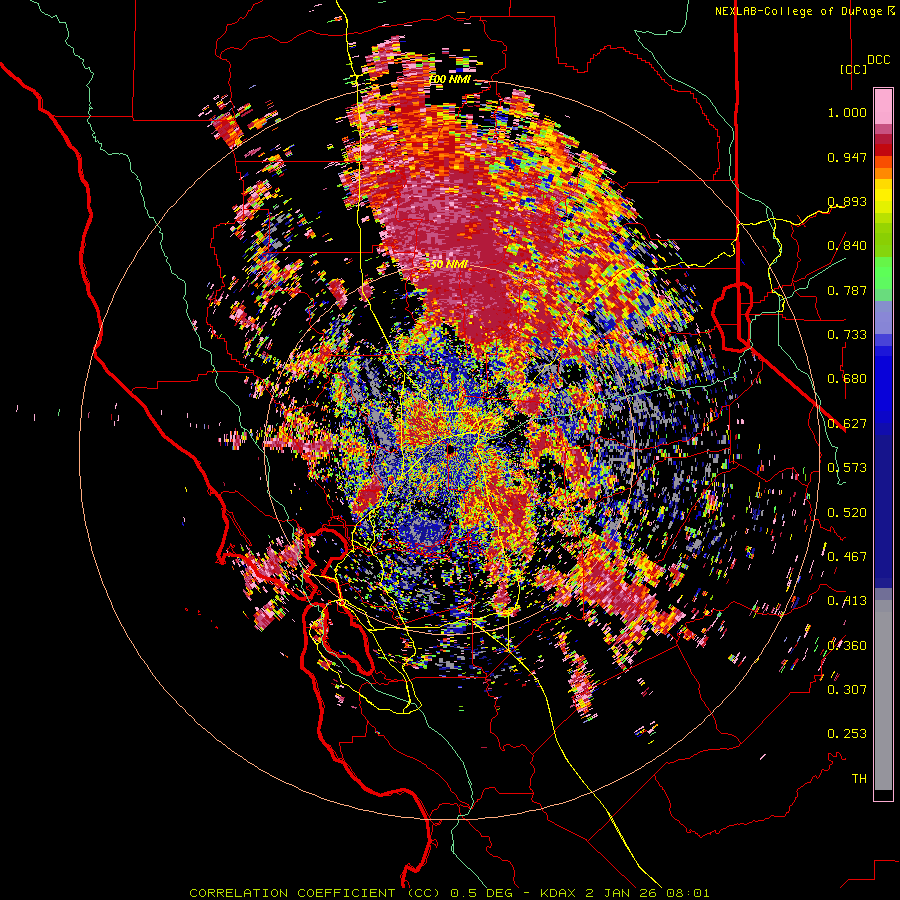
Task: Select the 0.840 legend value
Action: (x=847, y=246)
